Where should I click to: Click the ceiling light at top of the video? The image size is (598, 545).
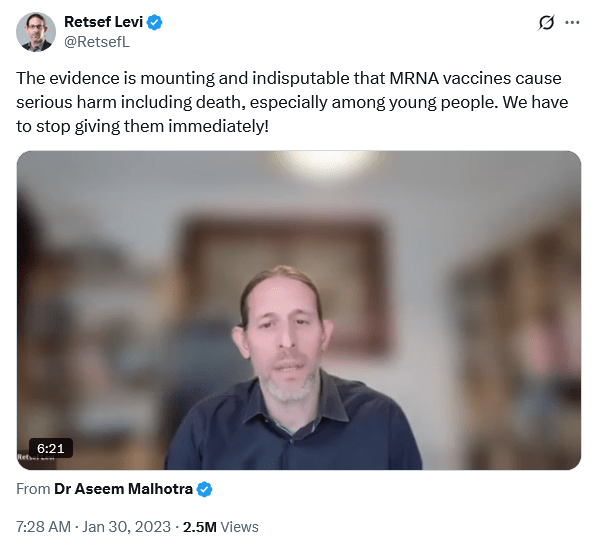325,162
